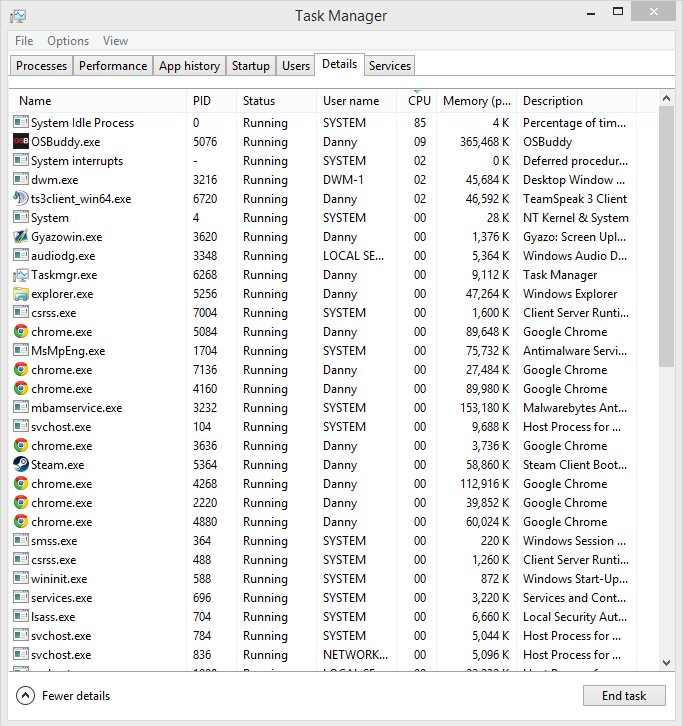Select svchost.exe with PID 836
Screen dimensions: 683x726
[61, 654]
